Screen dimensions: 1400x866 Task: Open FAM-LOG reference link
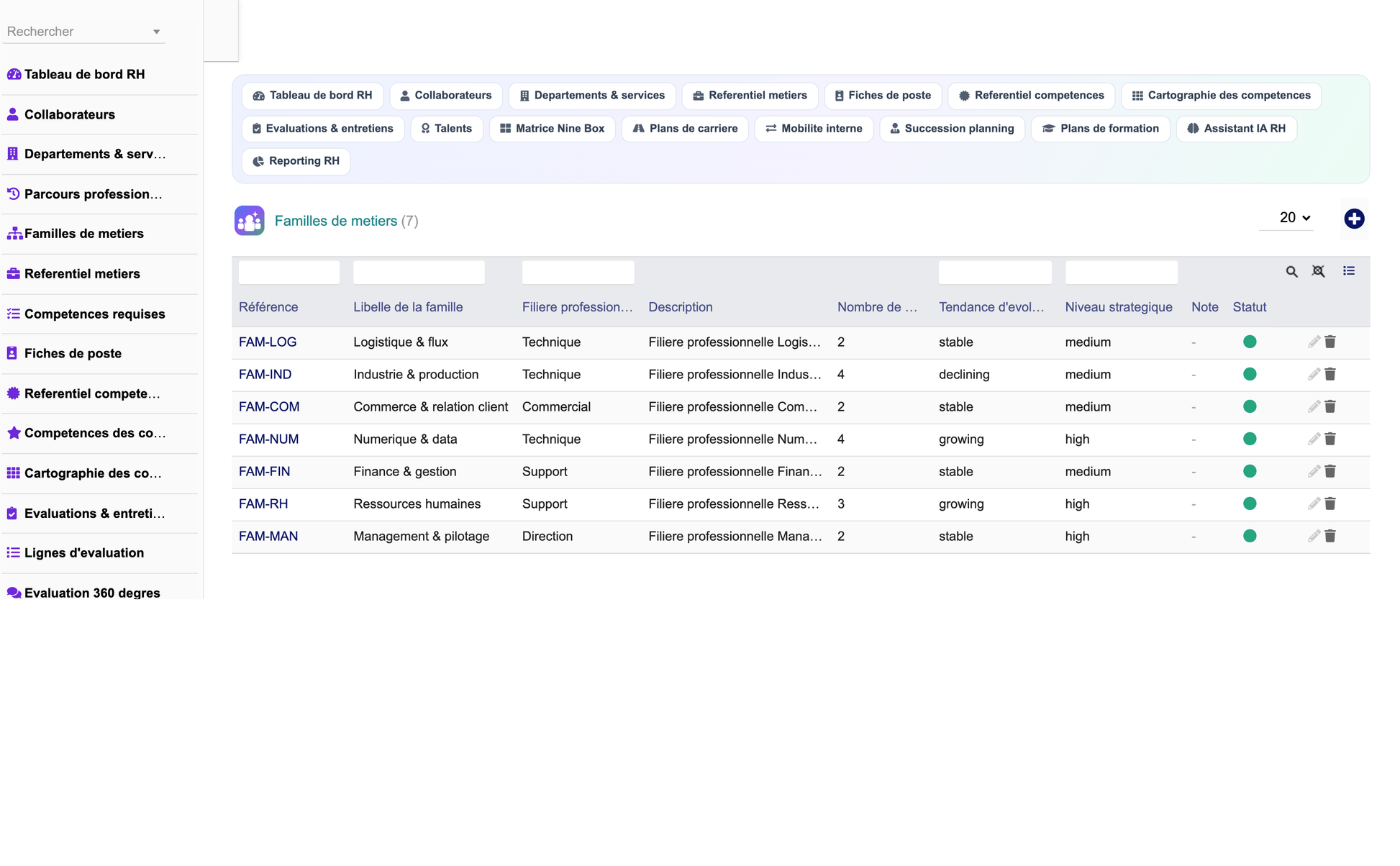point(268,342)
